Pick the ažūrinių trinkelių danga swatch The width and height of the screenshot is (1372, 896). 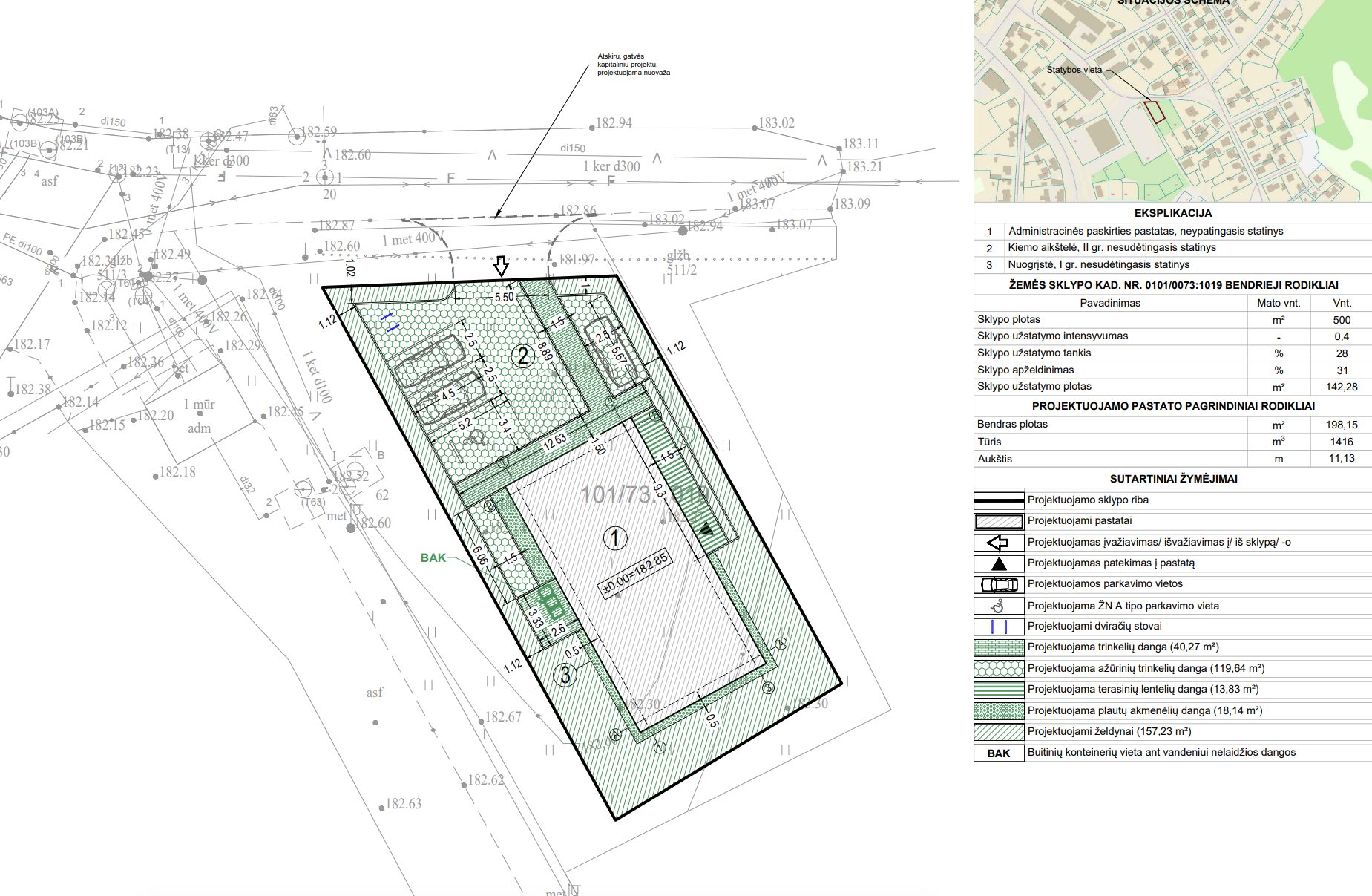[999, 668]
